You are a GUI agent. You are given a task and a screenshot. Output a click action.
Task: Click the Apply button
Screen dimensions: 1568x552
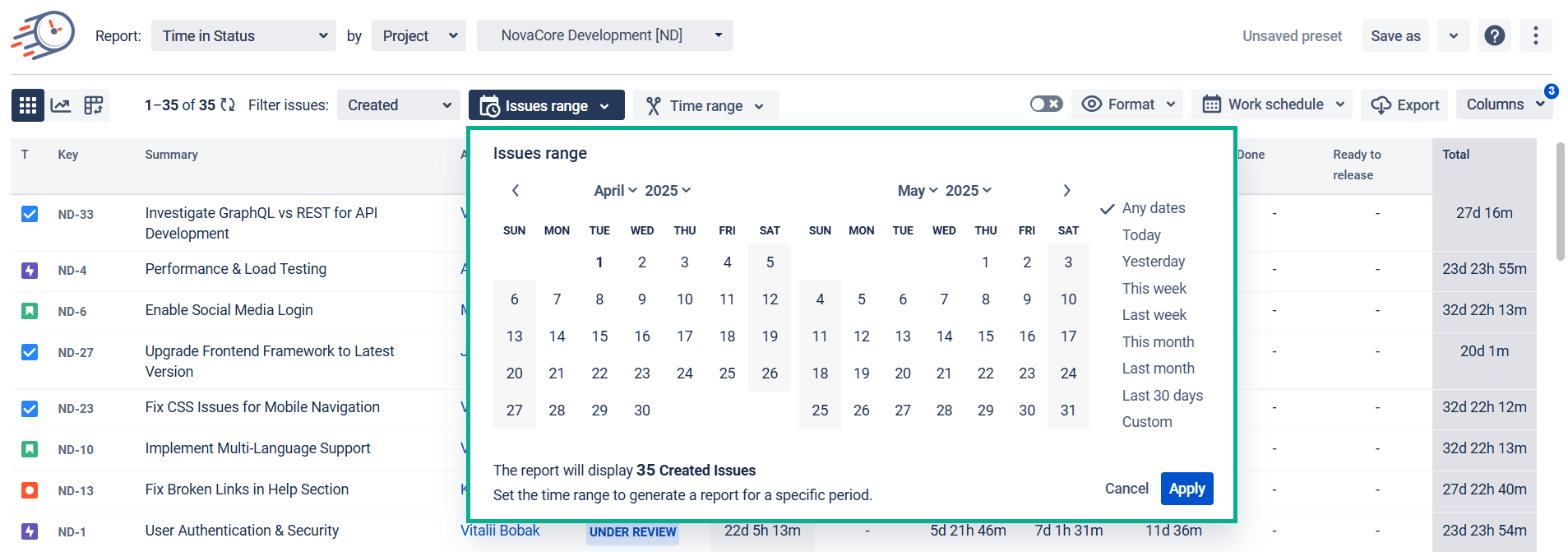point(1186,489)
